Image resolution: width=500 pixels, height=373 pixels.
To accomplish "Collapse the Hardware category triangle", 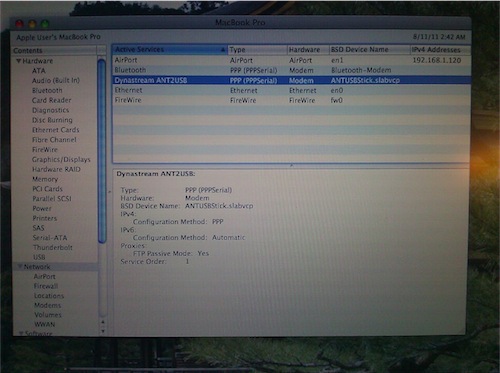I will [19, 61].
